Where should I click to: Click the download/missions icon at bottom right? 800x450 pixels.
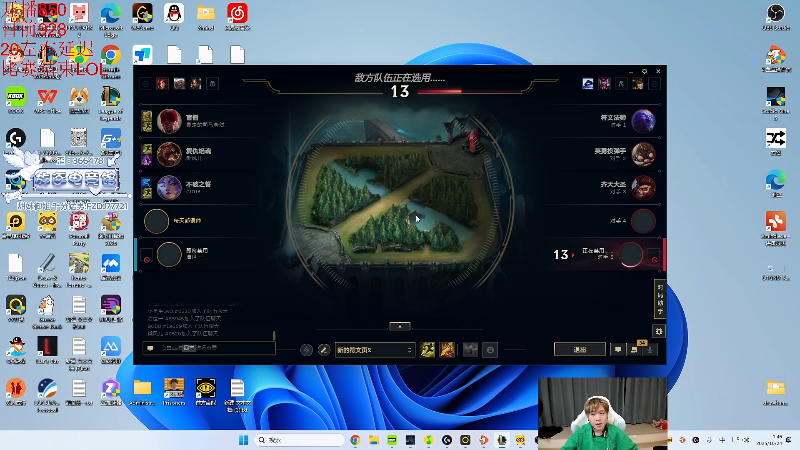click(x=650, y=349)
